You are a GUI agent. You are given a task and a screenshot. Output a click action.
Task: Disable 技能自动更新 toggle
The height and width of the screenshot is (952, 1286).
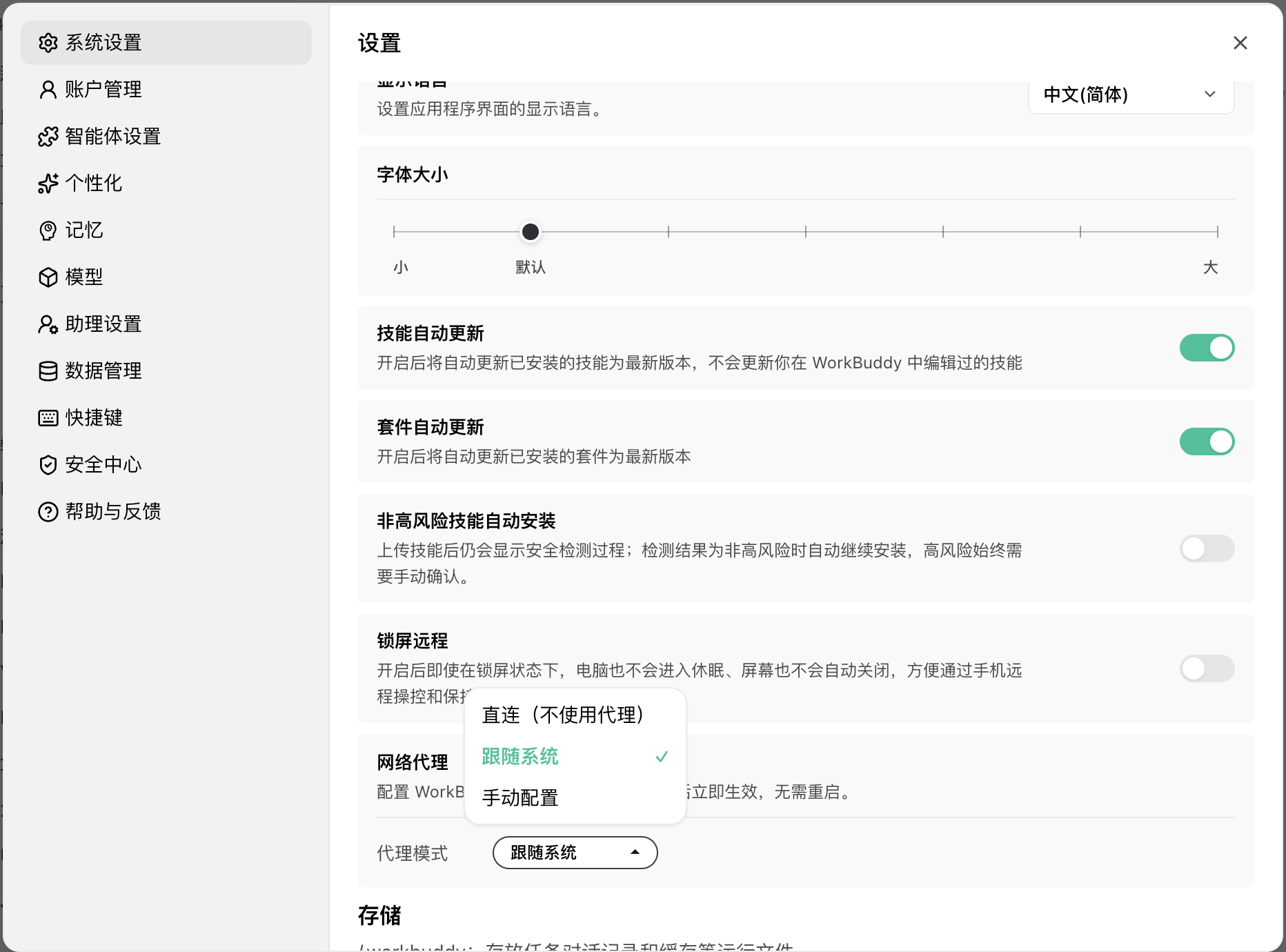point(1207,348)
